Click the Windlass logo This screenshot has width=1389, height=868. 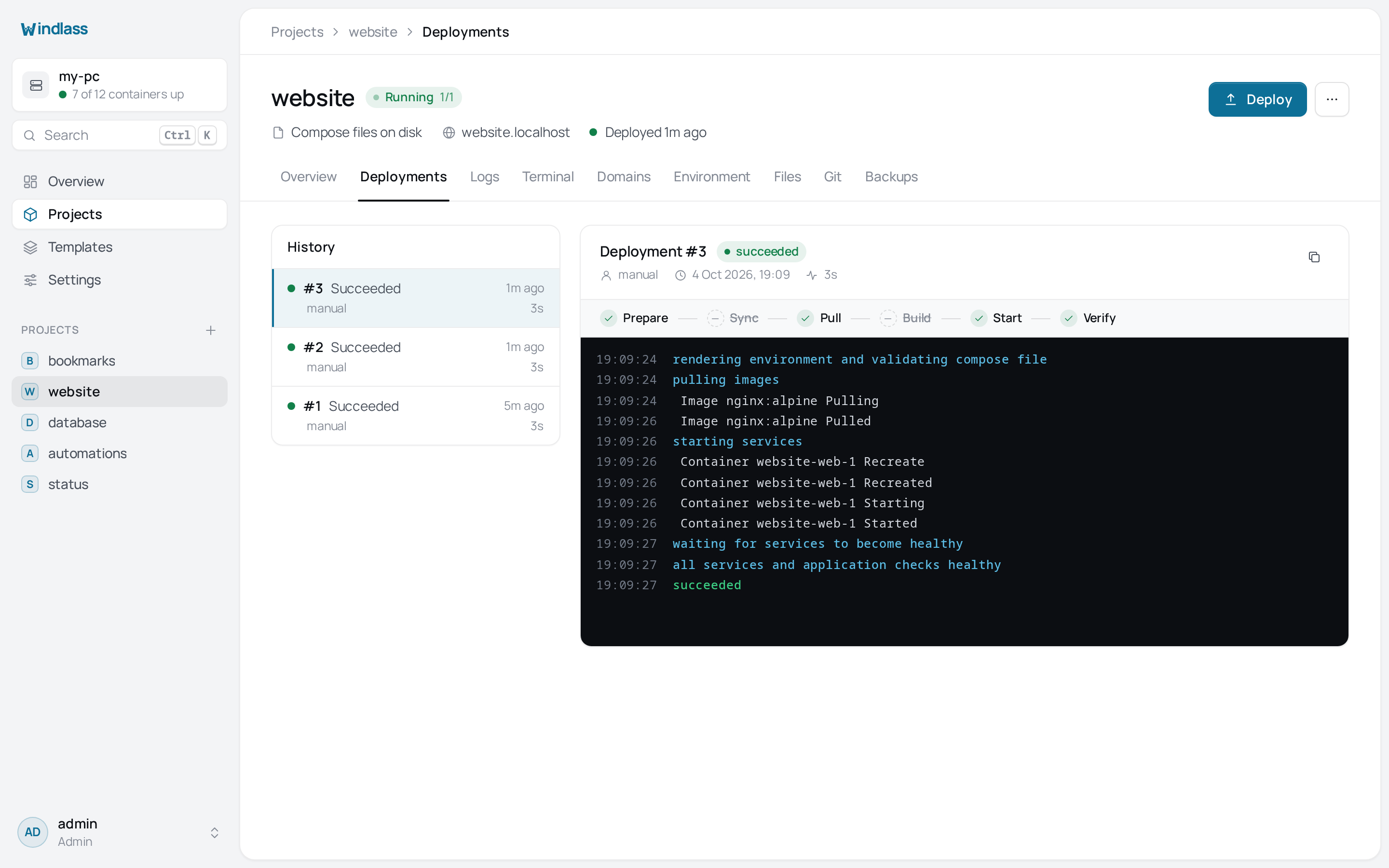click(54, 29)
